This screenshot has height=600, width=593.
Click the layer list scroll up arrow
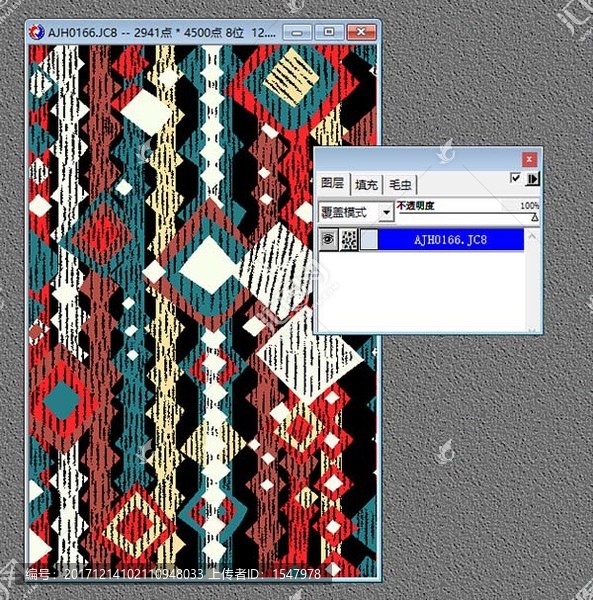pos(532,236)
